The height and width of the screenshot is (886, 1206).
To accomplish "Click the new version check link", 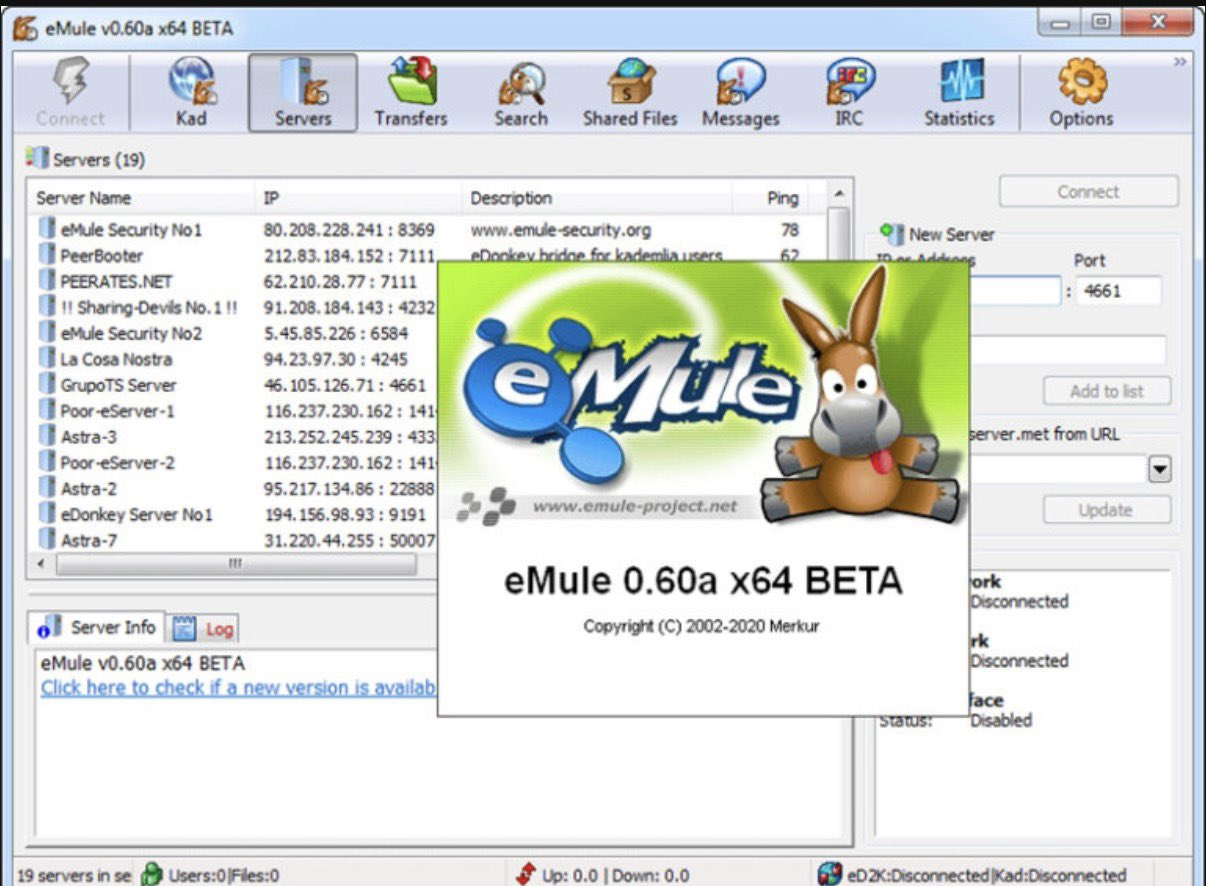I will pyautogui.click(x=238, y=688).
